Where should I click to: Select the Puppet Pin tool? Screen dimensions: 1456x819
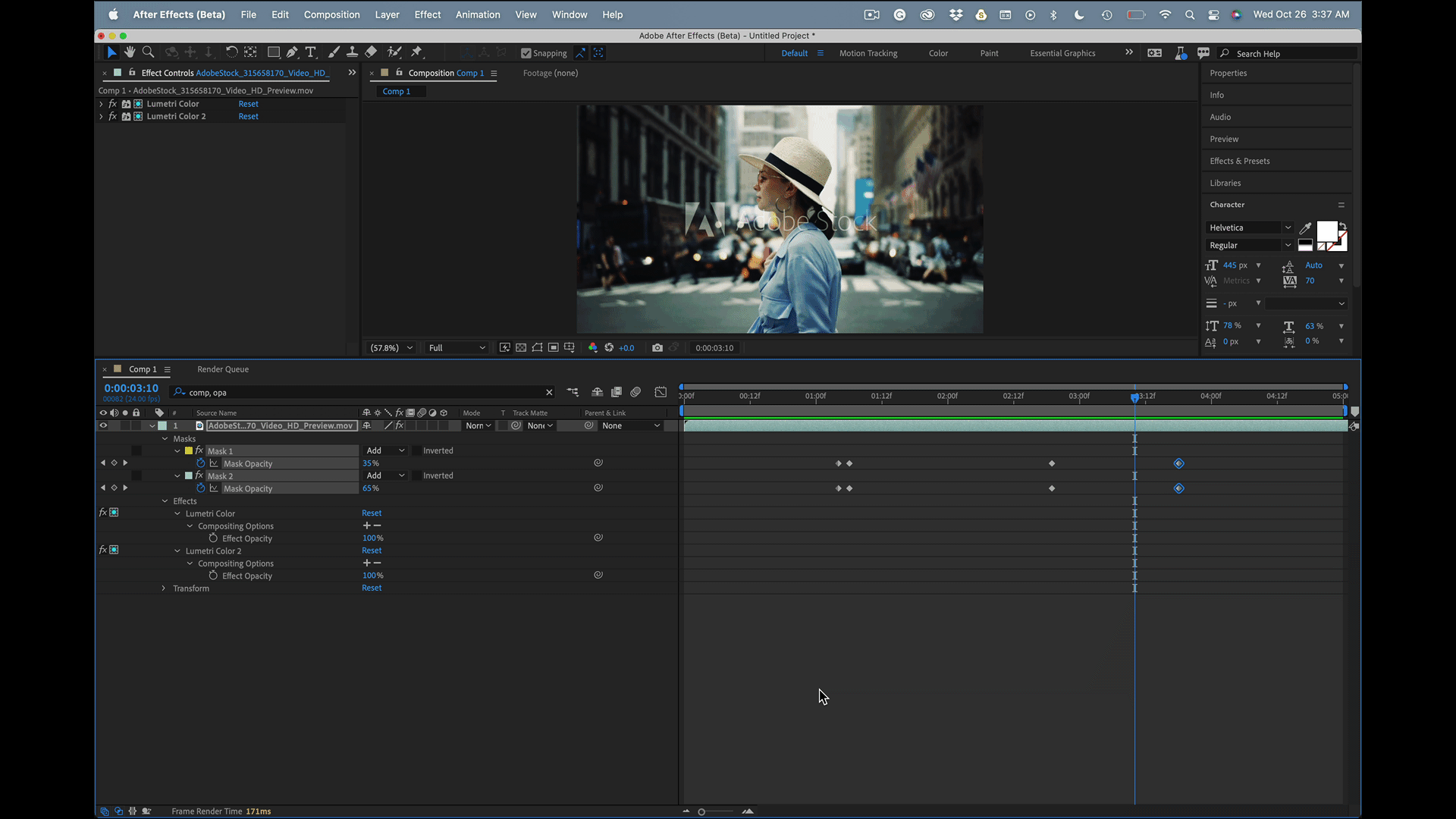416,52
